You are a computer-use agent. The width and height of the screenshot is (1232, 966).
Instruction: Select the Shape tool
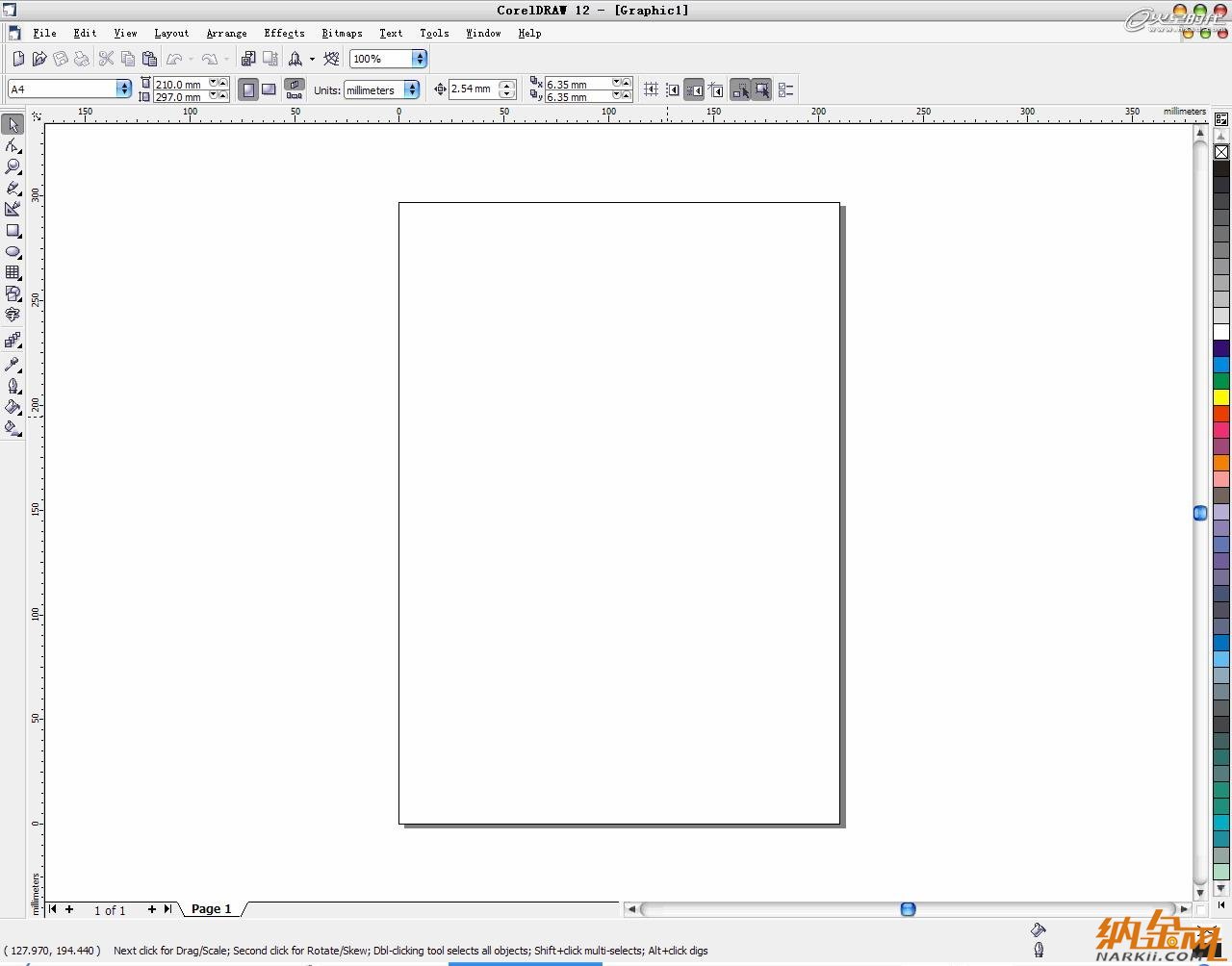pos(13,145)
